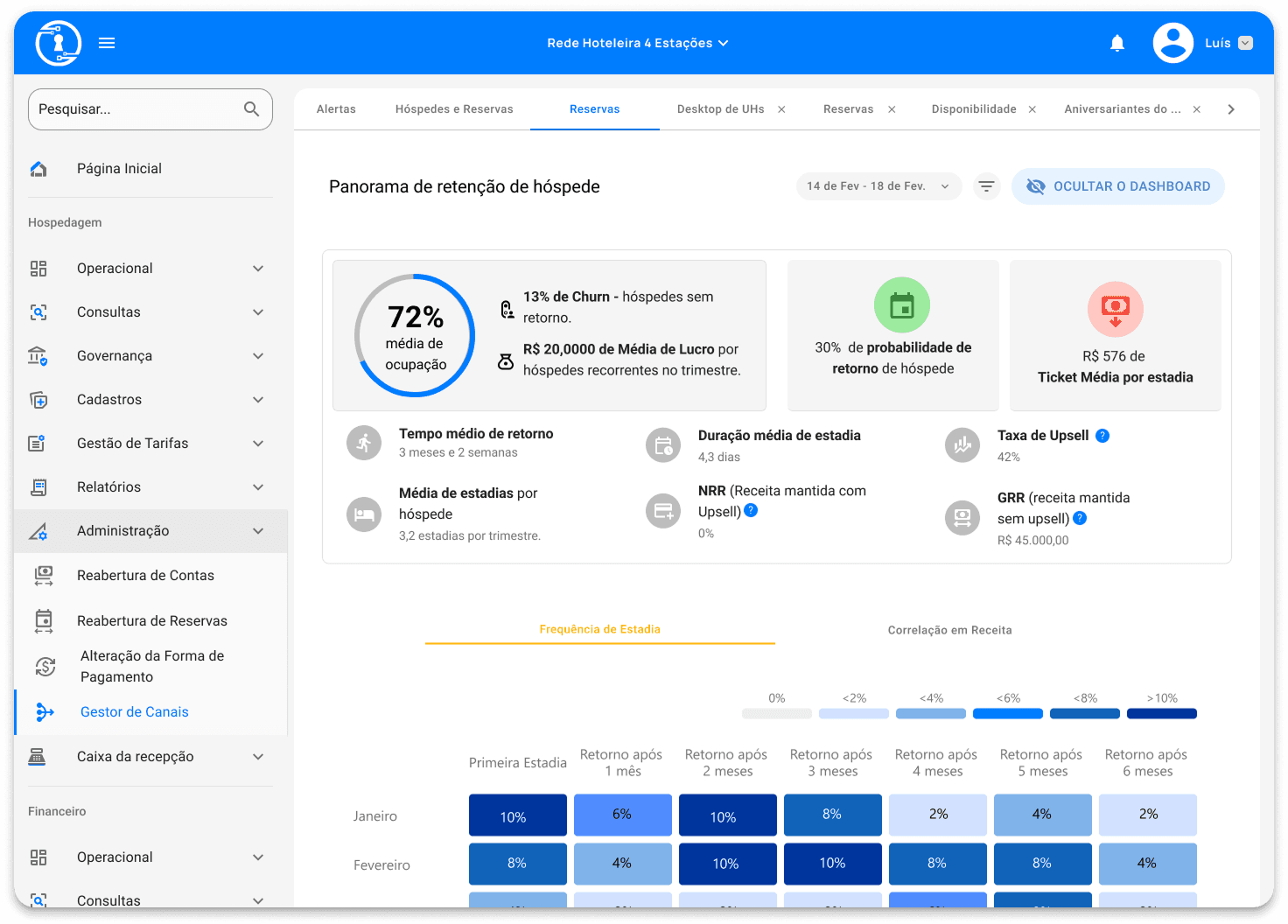
Task: Click the notification bell icon
Action: pyautogui.click(x=1116, y=43)
